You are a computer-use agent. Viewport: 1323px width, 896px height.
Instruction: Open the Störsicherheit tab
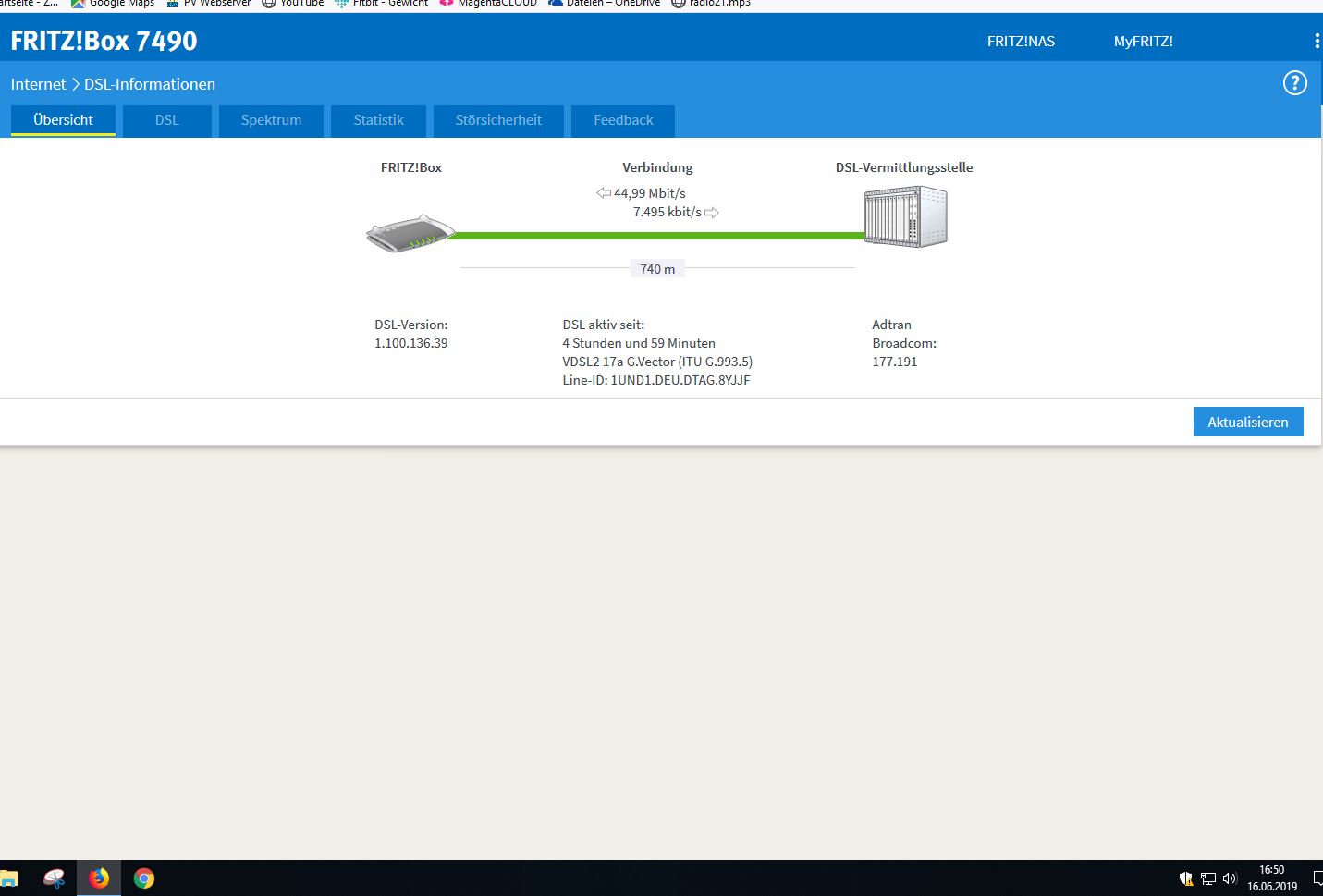tap(498, 120)
